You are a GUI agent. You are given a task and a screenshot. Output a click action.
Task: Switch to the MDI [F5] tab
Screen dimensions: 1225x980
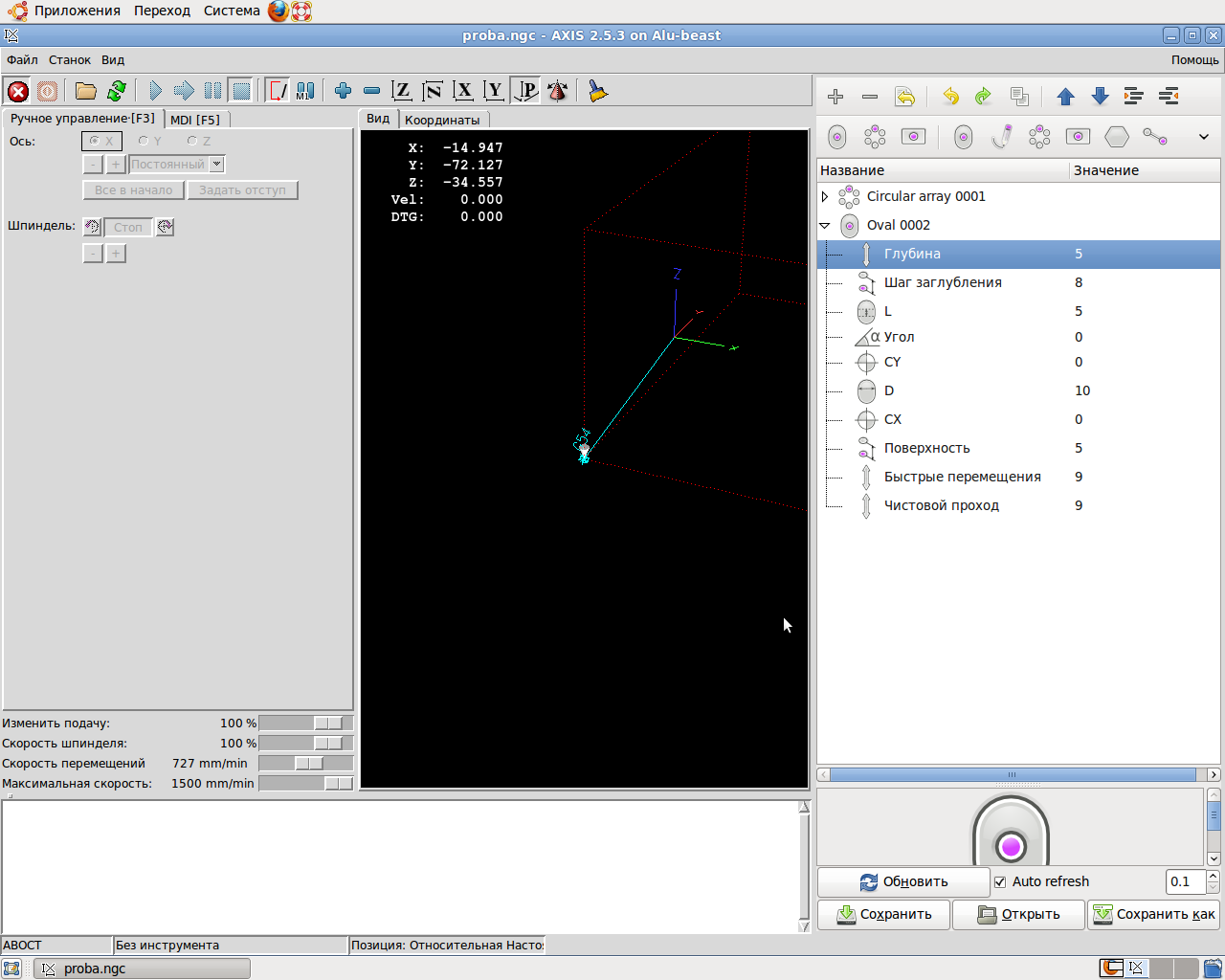point(195,120)
